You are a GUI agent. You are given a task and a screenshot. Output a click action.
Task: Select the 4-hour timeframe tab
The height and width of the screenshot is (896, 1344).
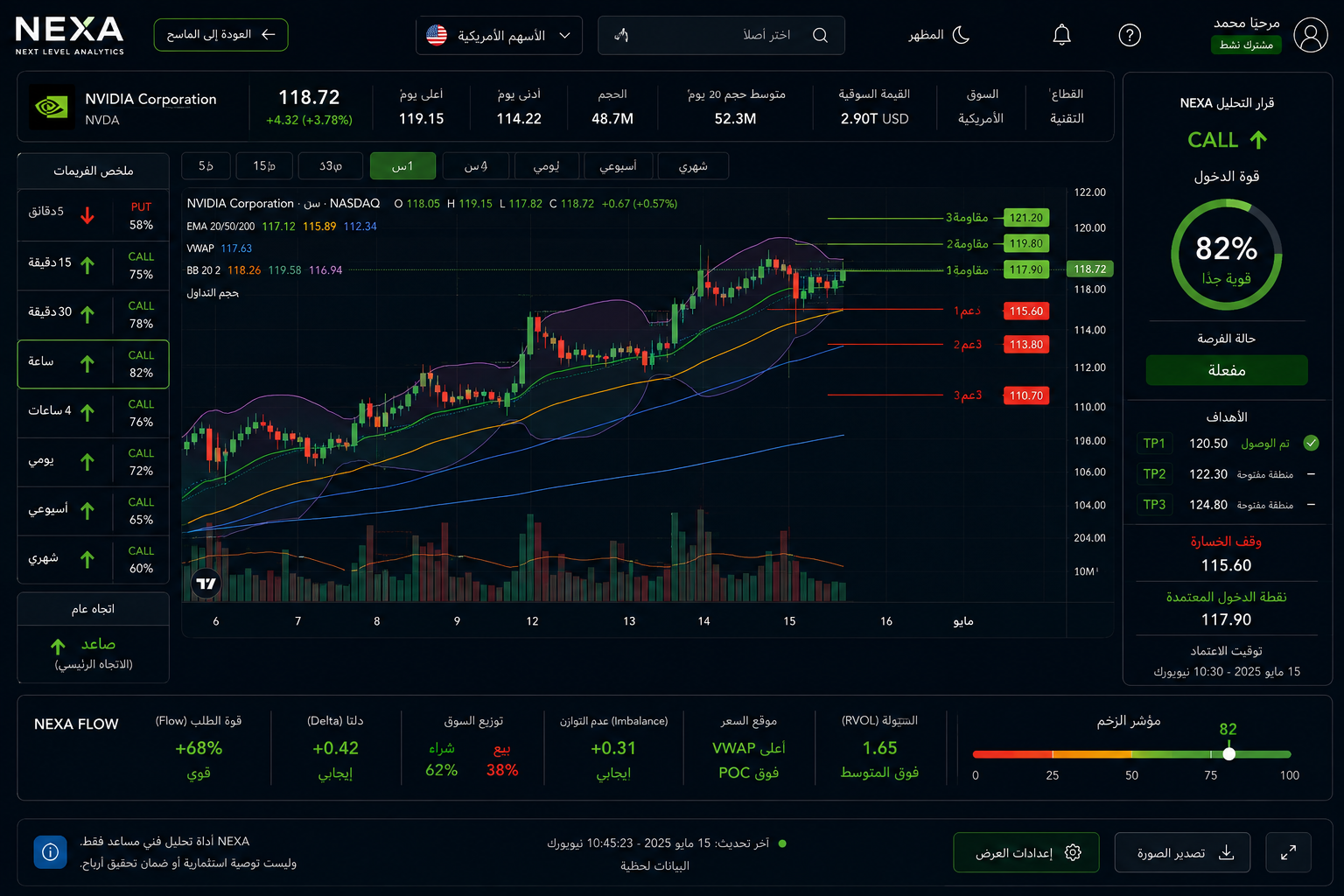pos(475,165)
